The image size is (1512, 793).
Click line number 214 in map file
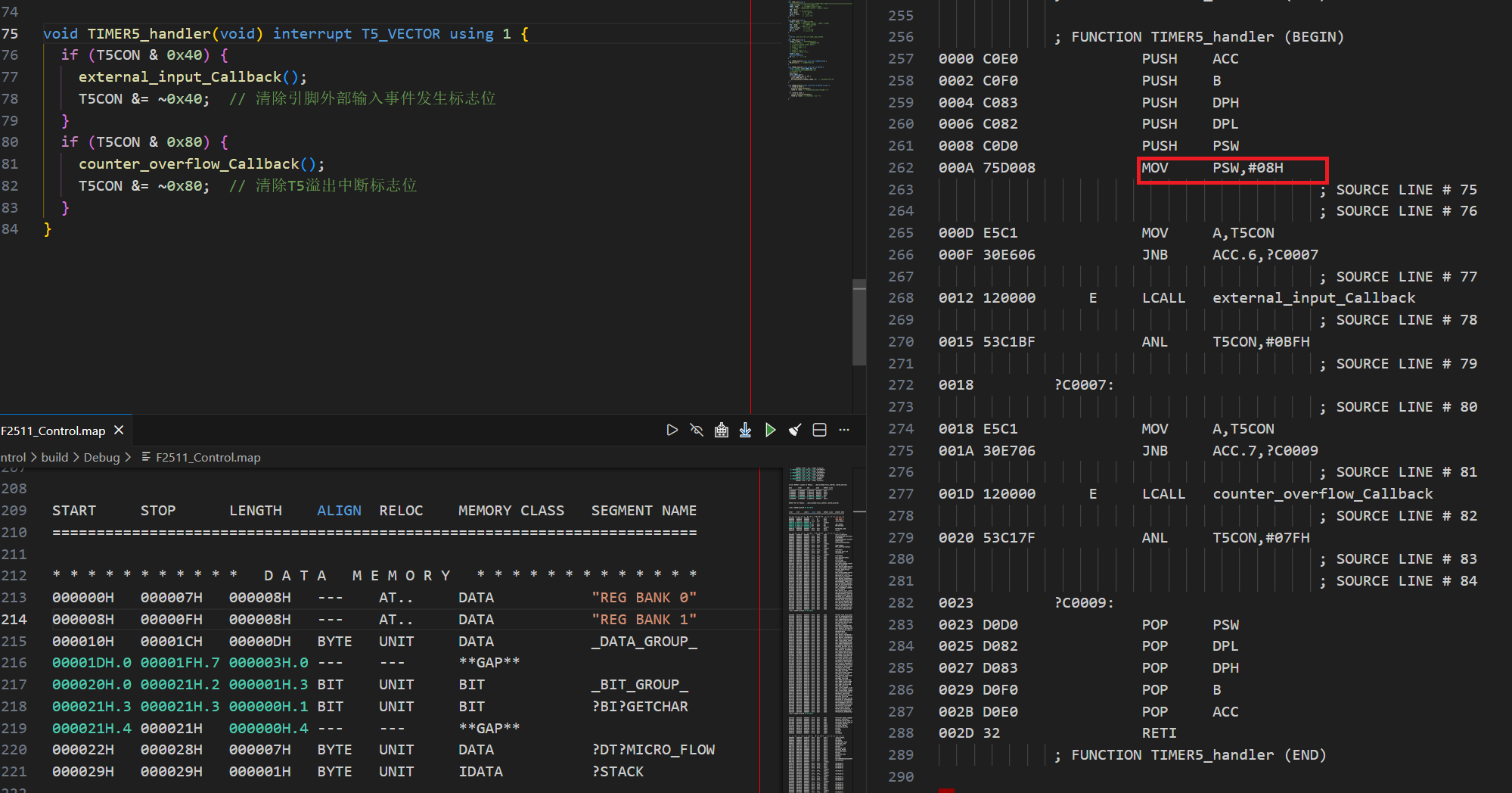pyautogui.click(x=14, y=620)
